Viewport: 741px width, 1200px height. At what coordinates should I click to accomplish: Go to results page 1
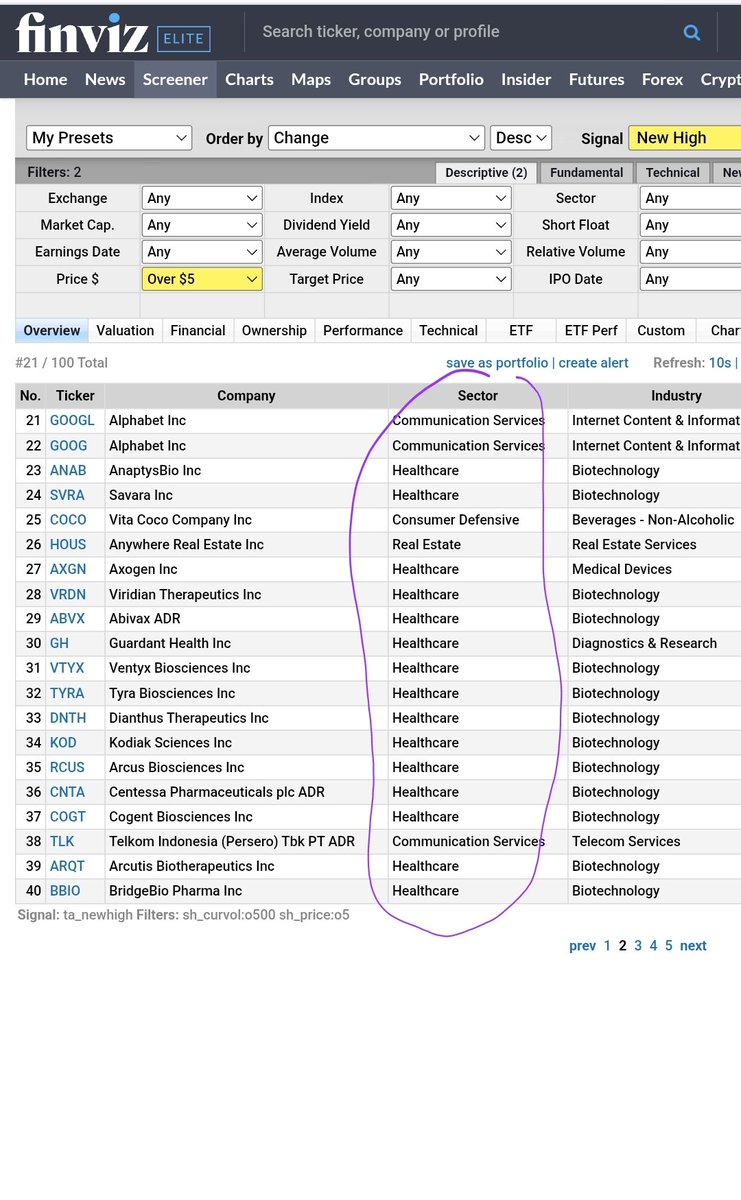[607, 946]
